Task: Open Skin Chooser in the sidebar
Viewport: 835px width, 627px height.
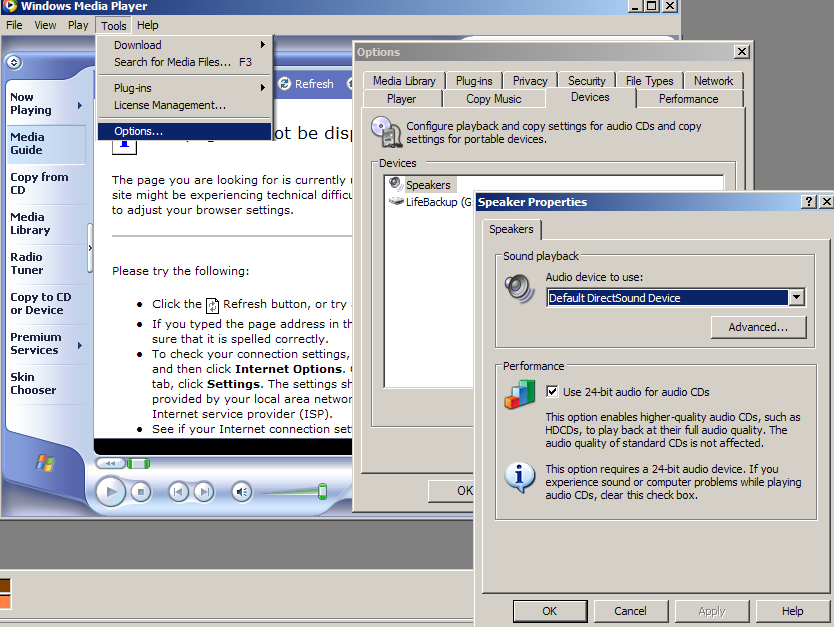Action: [x=46, y=384]
